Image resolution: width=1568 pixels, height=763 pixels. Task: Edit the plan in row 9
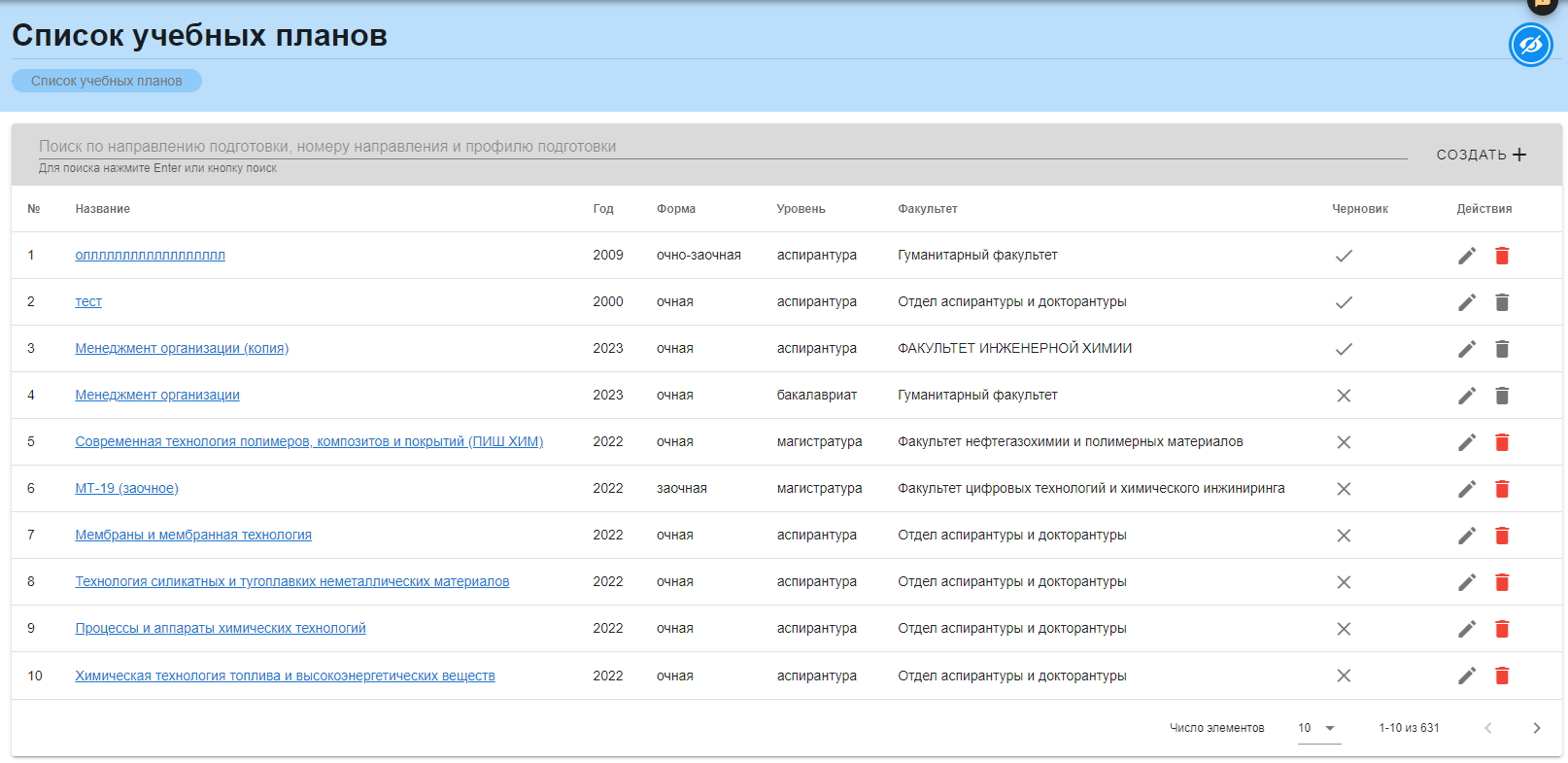tap(1466, 629)
